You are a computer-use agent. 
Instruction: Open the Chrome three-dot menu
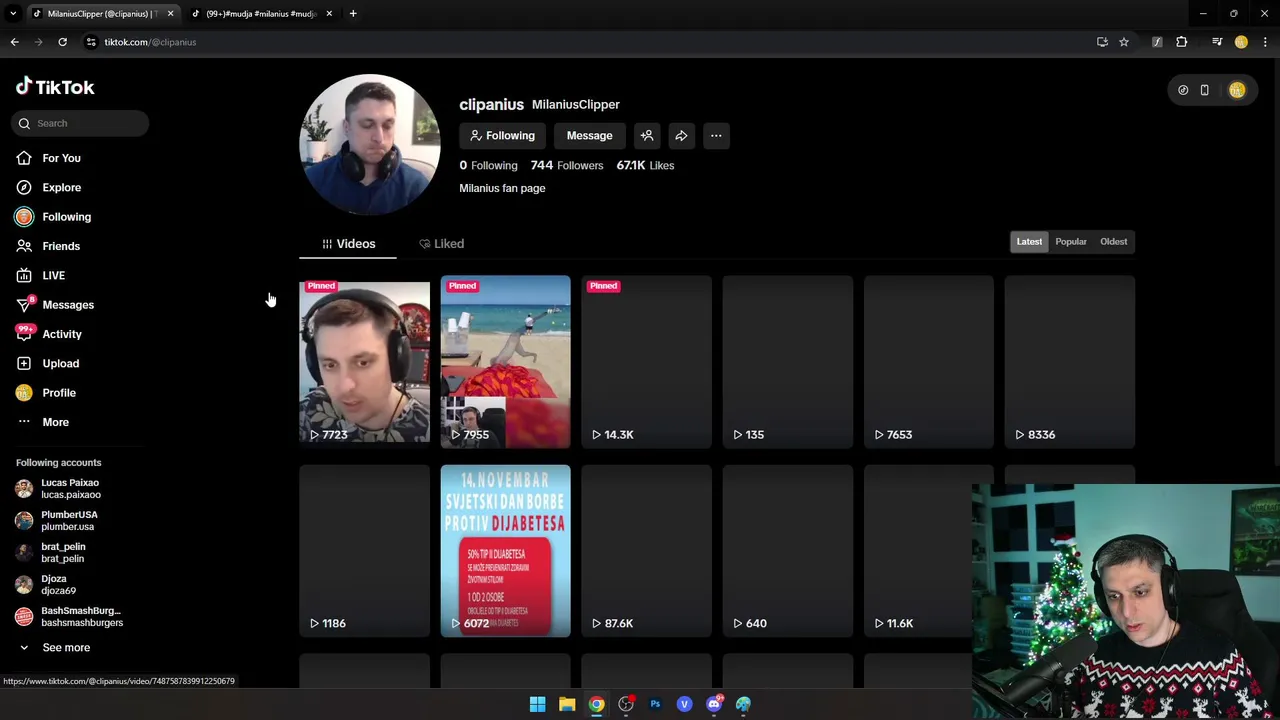tap(1265, 42)
